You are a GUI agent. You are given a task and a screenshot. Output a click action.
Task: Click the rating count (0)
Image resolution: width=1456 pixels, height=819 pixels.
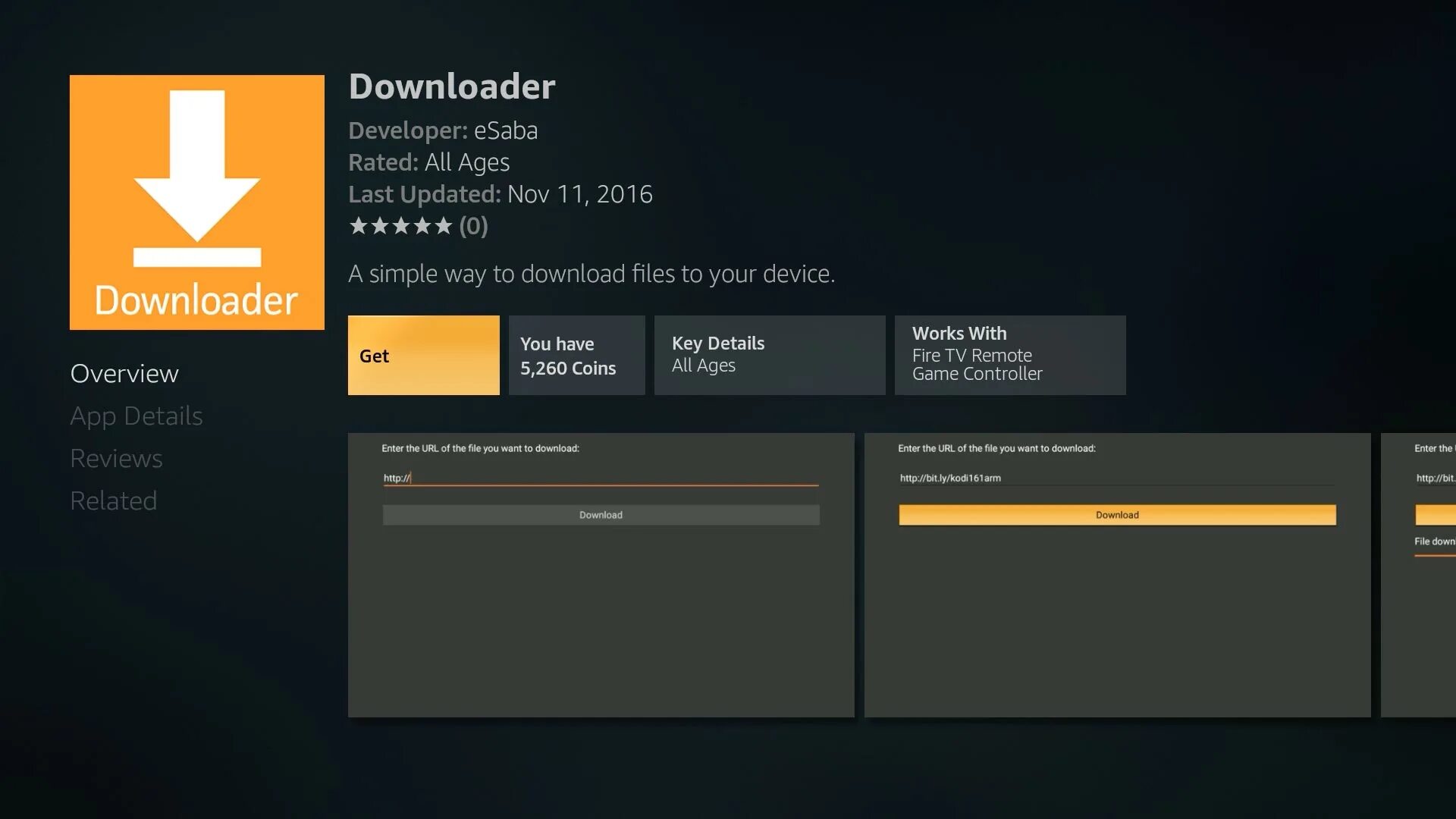click(x=473, y=226)
